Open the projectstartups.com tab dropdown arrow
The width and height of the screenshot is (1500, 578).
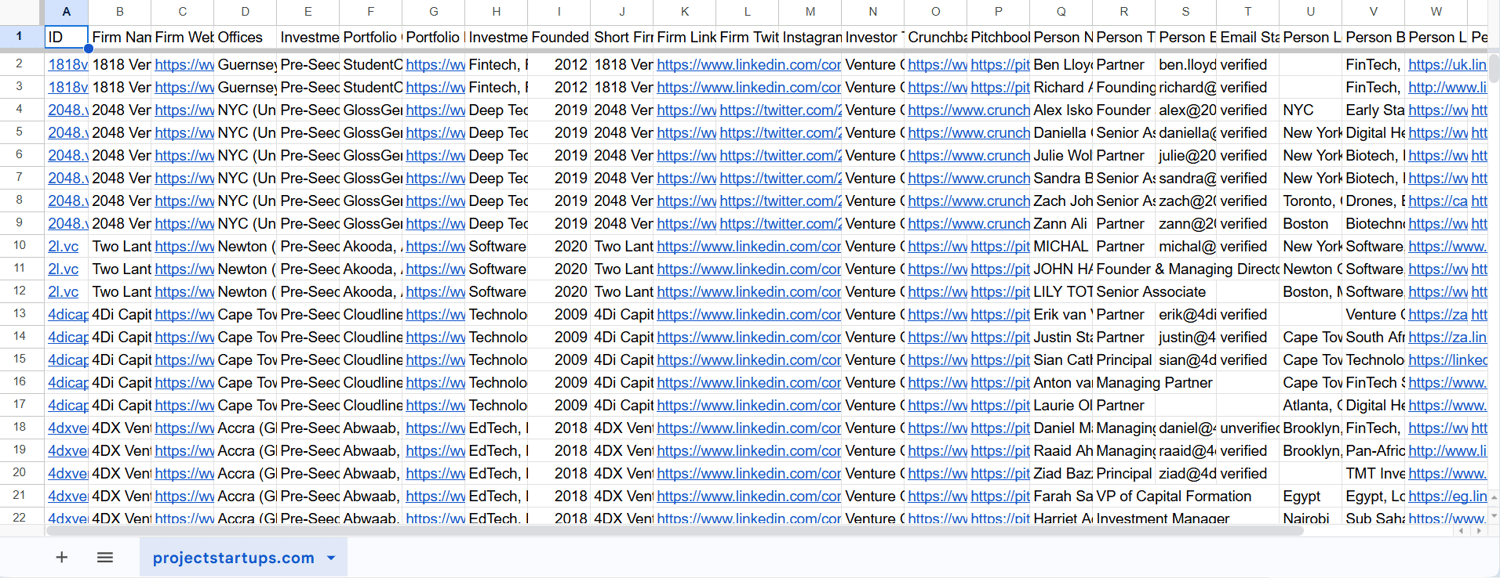pyautogui.click(x=331, y=558)
